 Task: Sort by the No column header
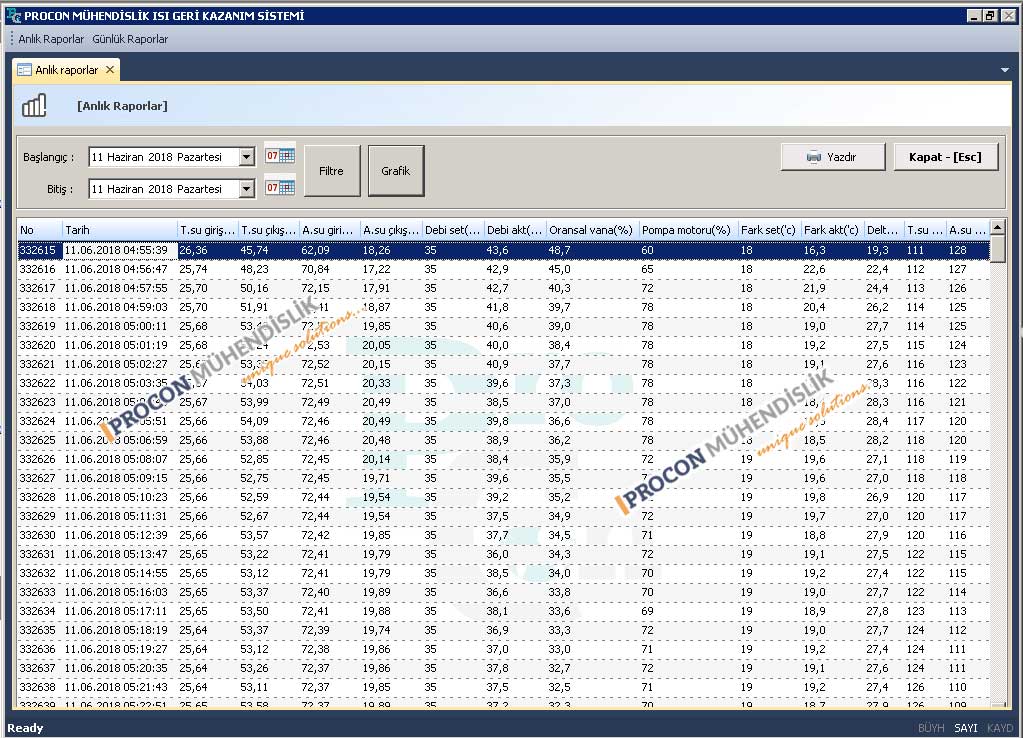tap(39, 230)
